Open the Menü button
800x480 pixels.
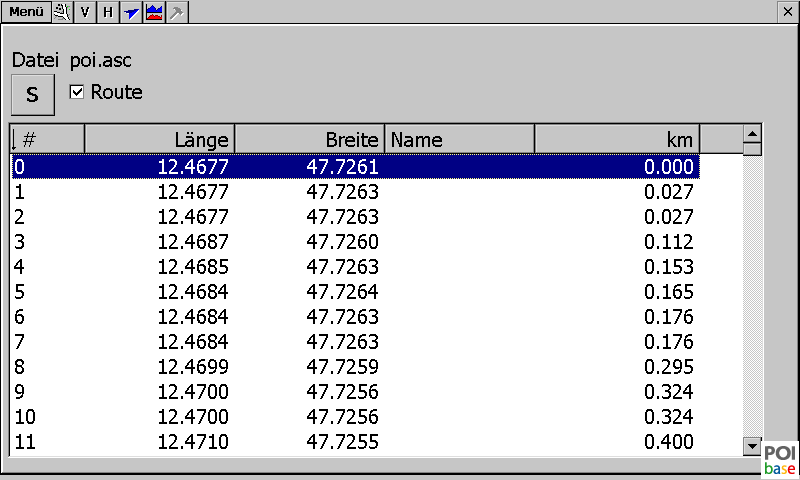25,12
